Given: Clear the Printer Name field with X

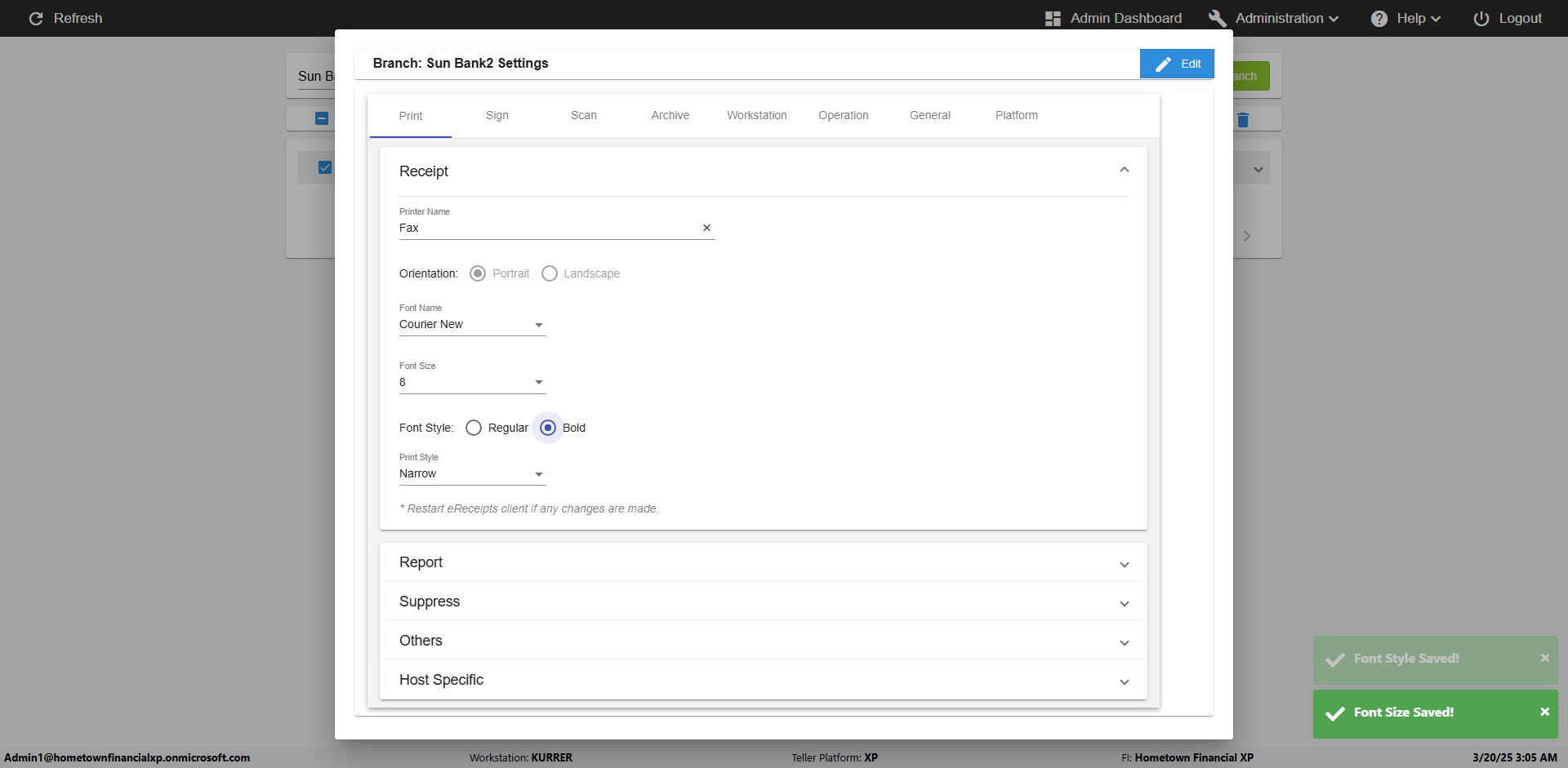Looking at the screenshot, I should tap(706, 229).
